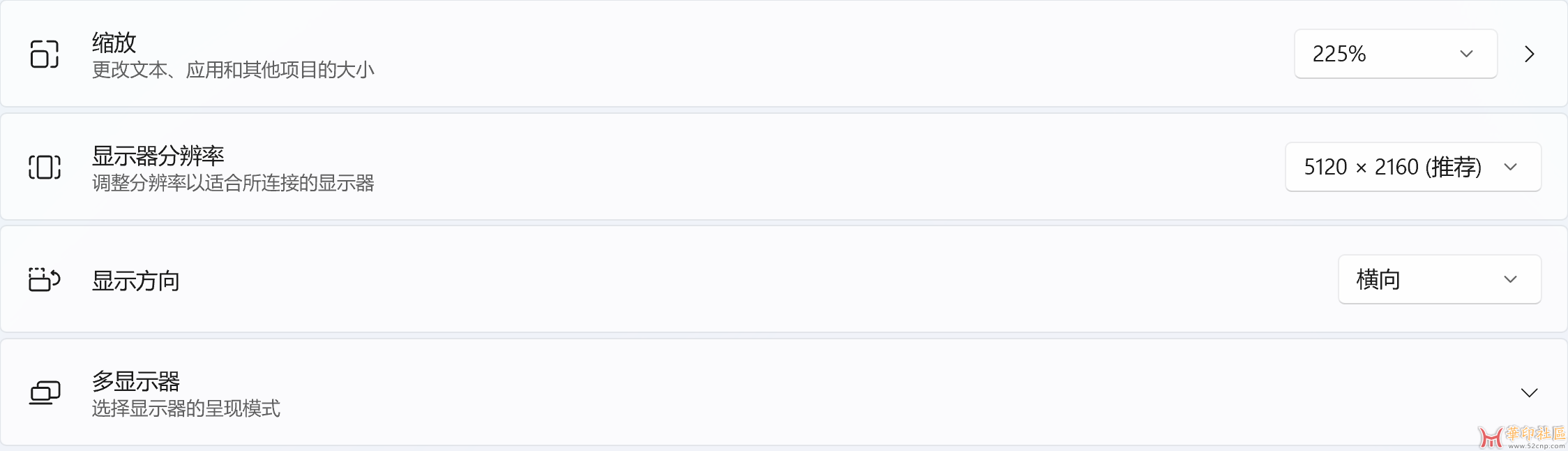
Task: Select the 多显示器 heading
Action: [x=136, y=381]
